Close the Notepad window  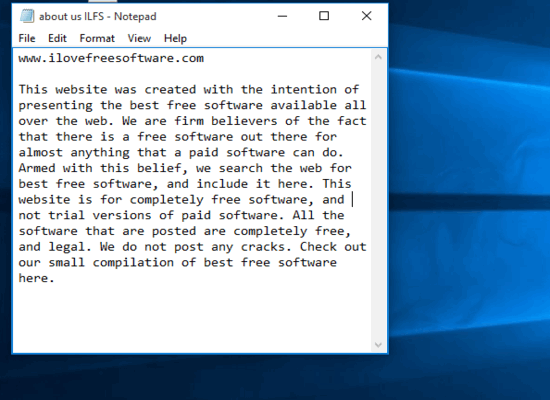point(366,16)
